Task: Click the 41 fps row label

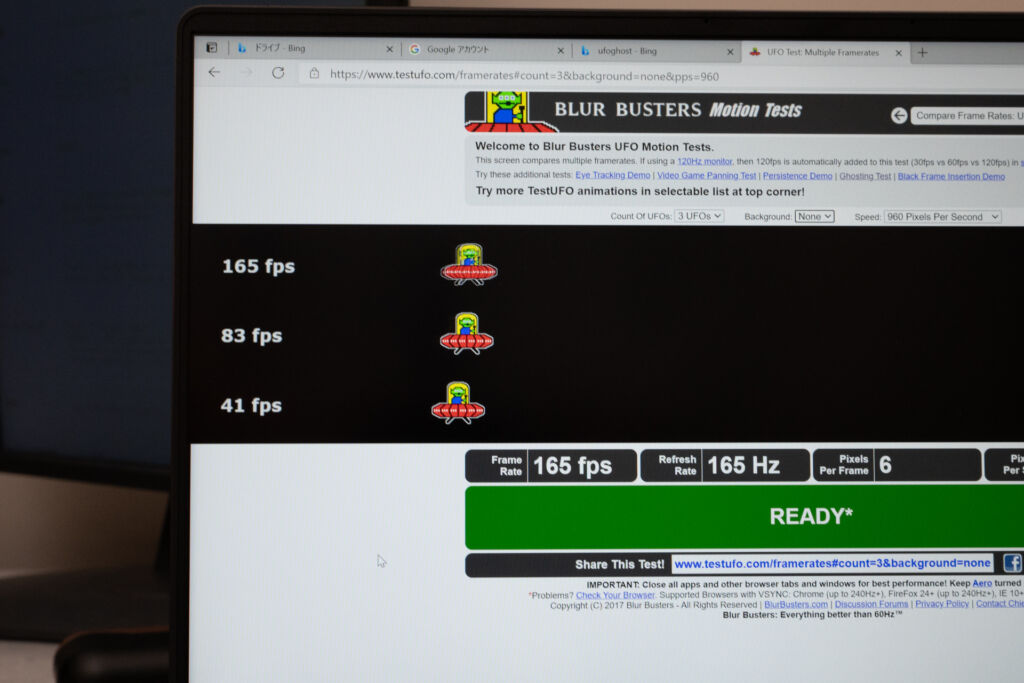Action: pyautogui.click(x=251, y=405)
